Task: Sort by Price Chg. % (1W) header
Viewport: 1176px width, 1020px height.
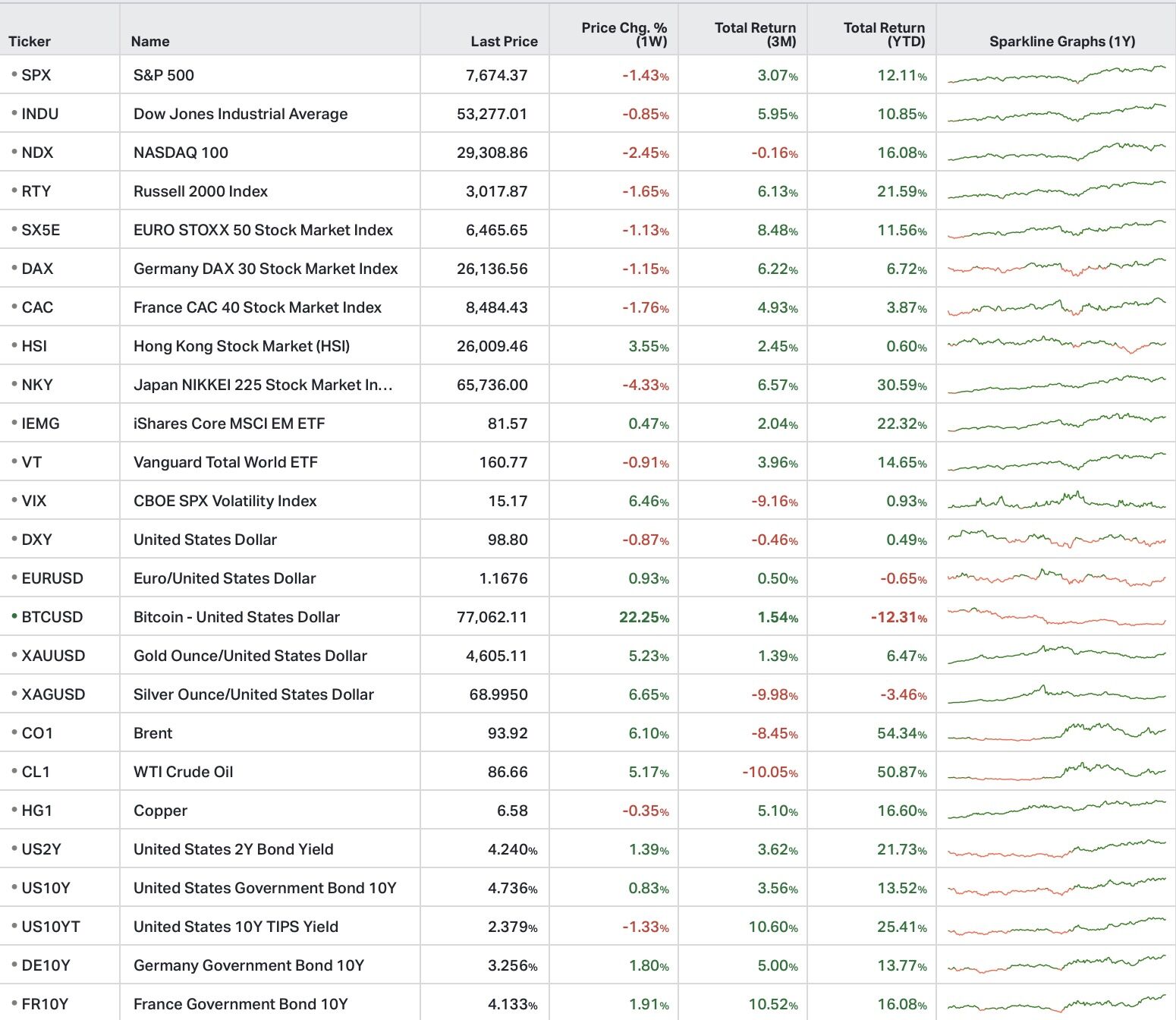Action: [624, 34]
